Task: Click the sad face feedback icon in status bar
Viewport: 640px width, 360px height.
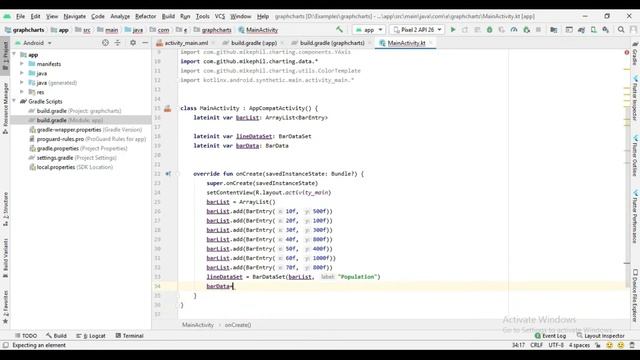Action: pyautogui.click(x=621, y=345)
